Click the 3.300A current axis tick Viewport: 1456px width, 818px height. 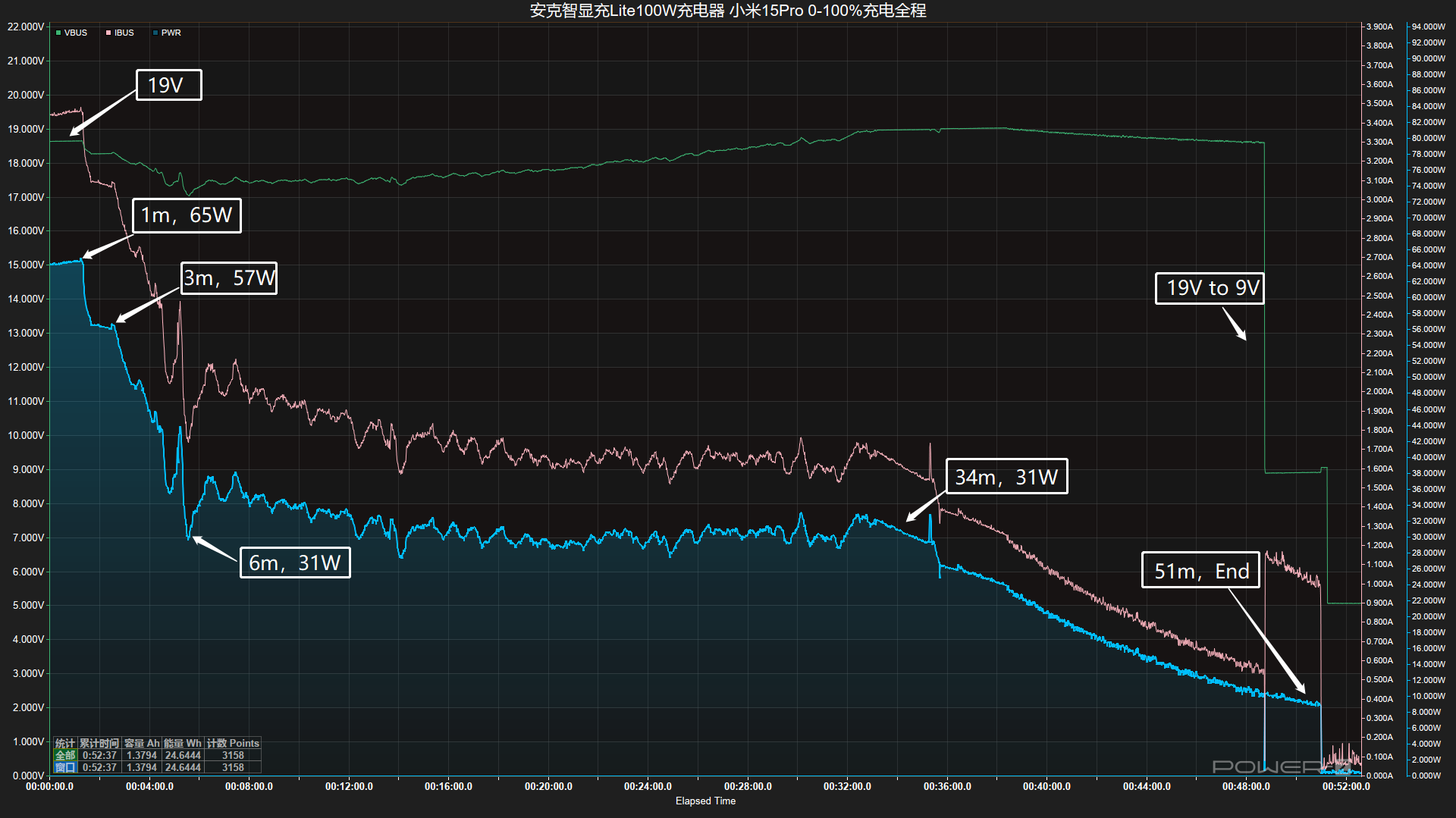[x=1379, y=142]
